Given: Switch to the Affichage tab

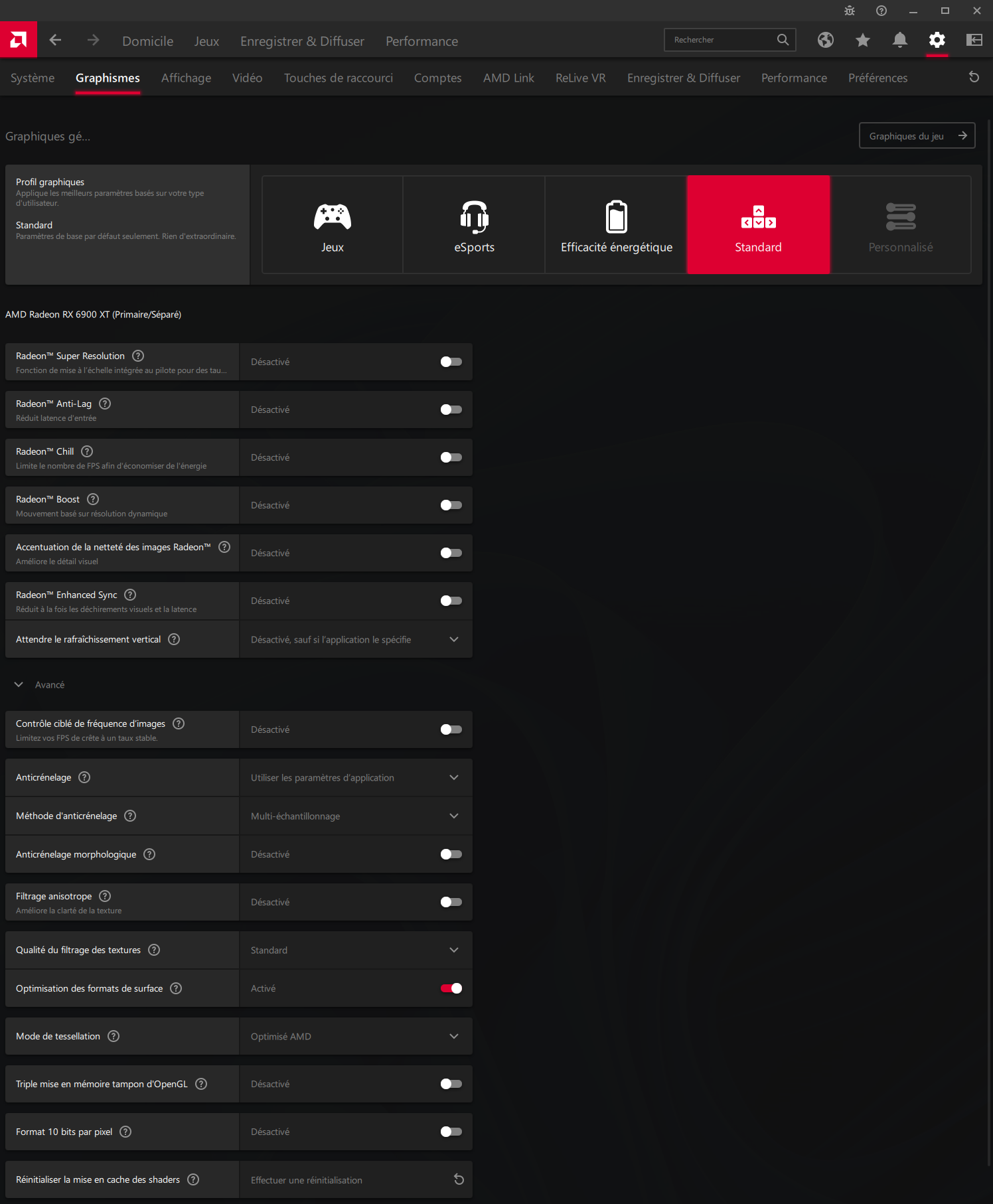Looking at the screenshot, I should tap(186, 78).
